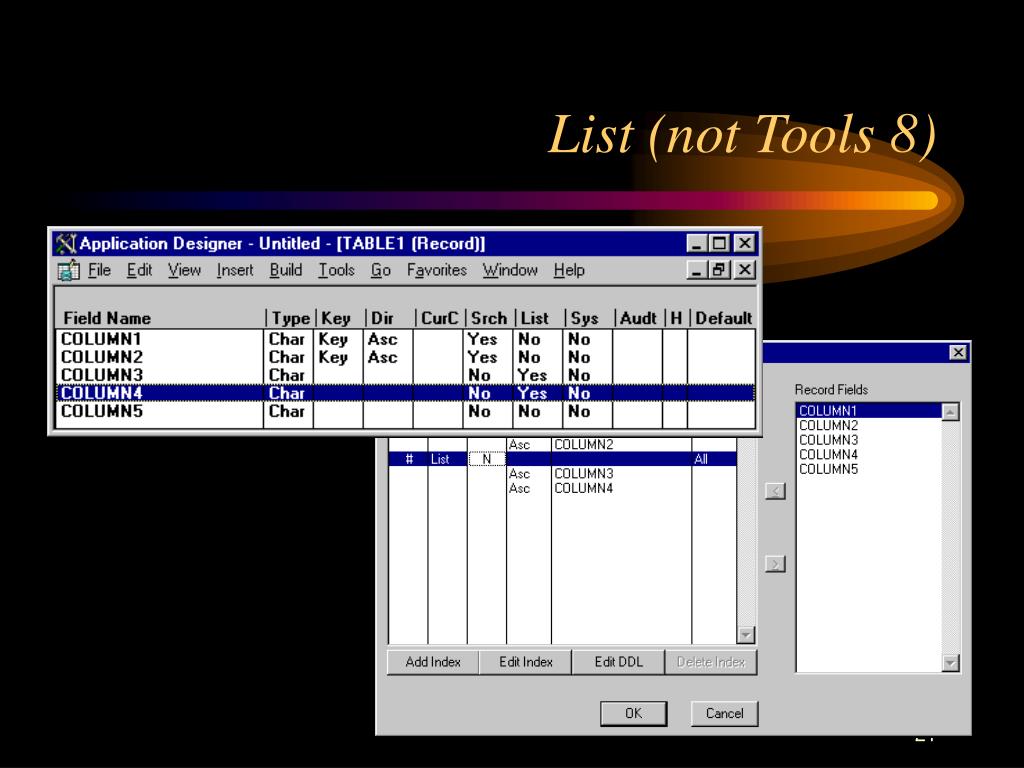
Task: Click the Record Fields list scroll-down arrow
Action: point(950,663)
